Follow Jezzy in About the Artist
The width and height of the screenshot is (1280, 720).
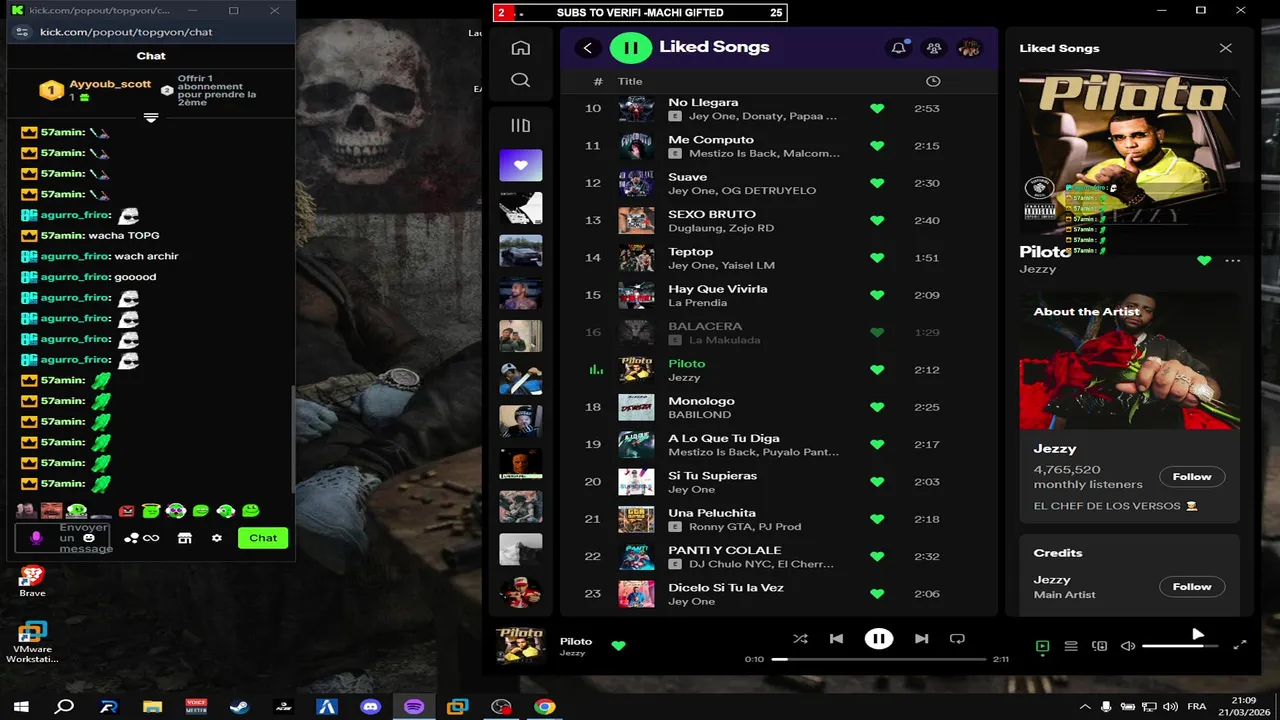point(1192,477)
